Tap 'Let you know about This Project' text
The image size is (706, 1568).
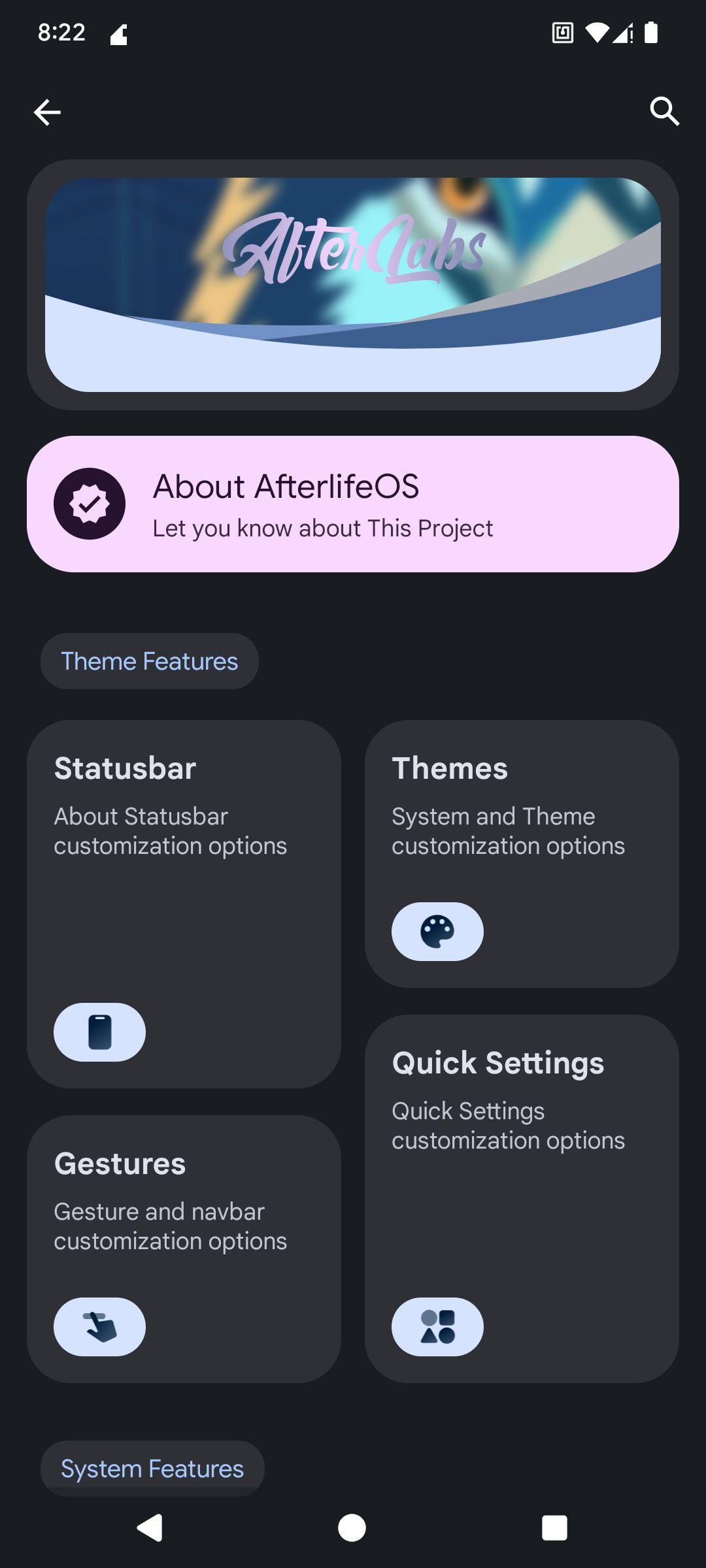(x=322, y=529)
